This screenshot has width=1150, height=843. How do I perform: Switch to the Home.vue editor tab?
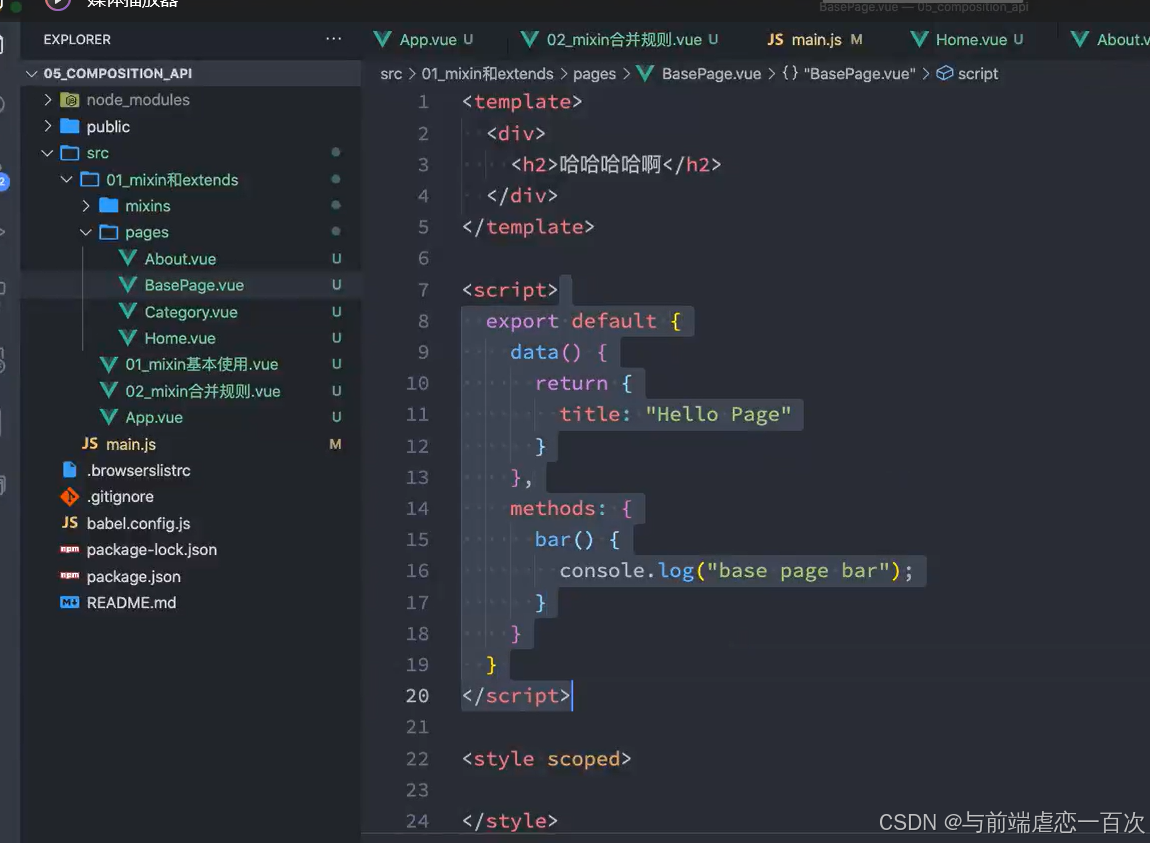coord(971,40)
